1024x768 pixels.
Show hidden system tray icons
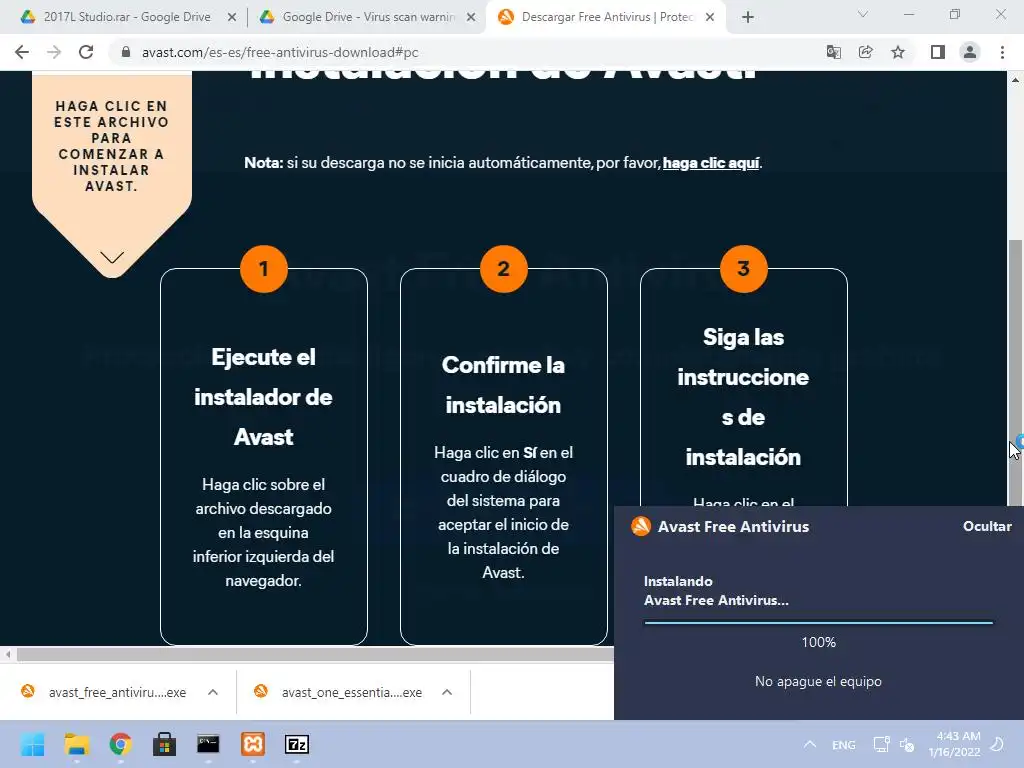(x=810, y=744)
